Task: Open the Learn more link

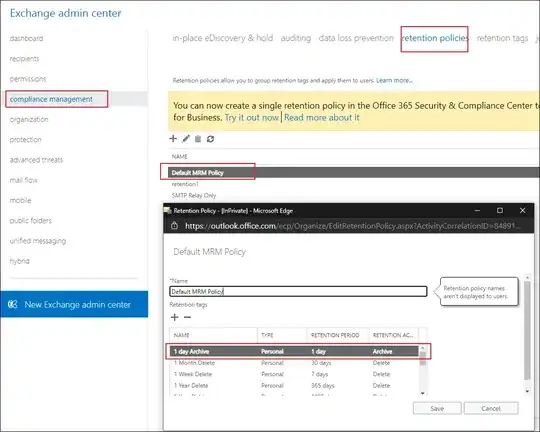Action: pyautogui.click(x=394, y=81)
